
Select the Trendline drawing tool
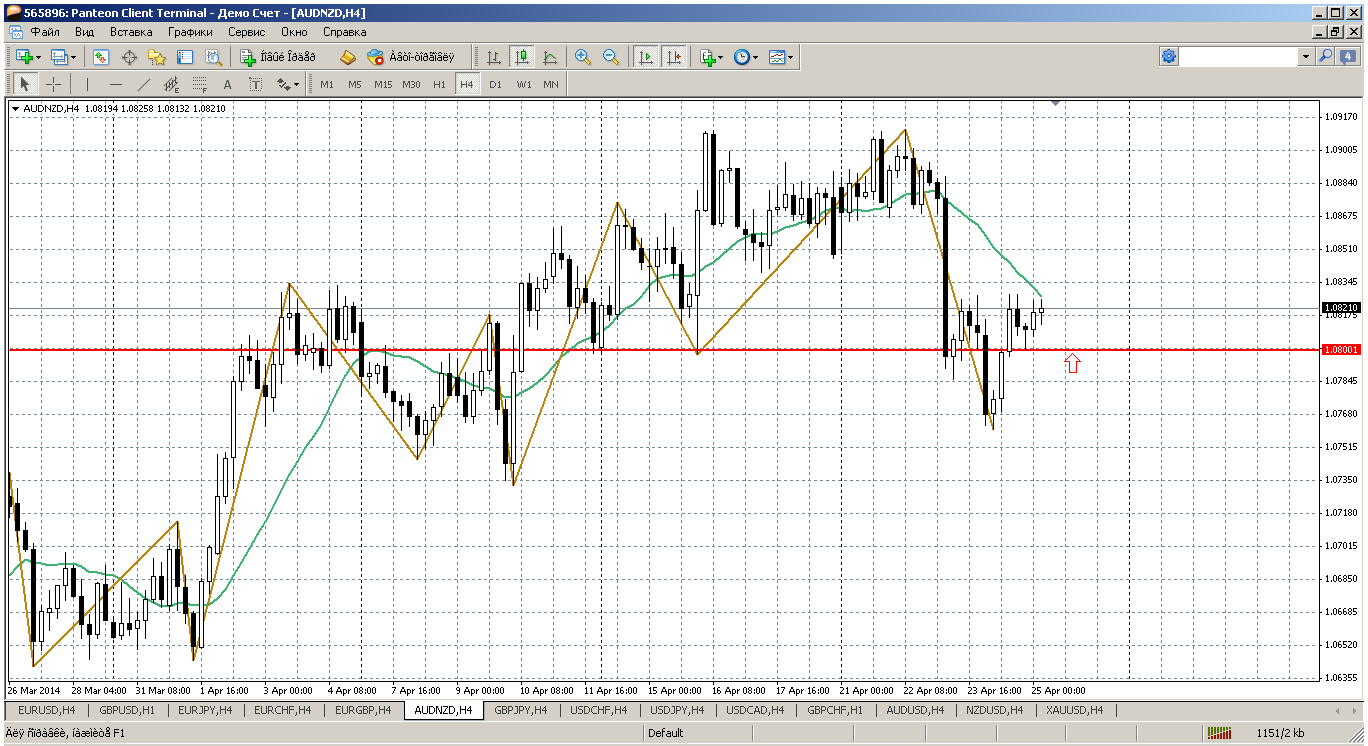tap(143, 84)
